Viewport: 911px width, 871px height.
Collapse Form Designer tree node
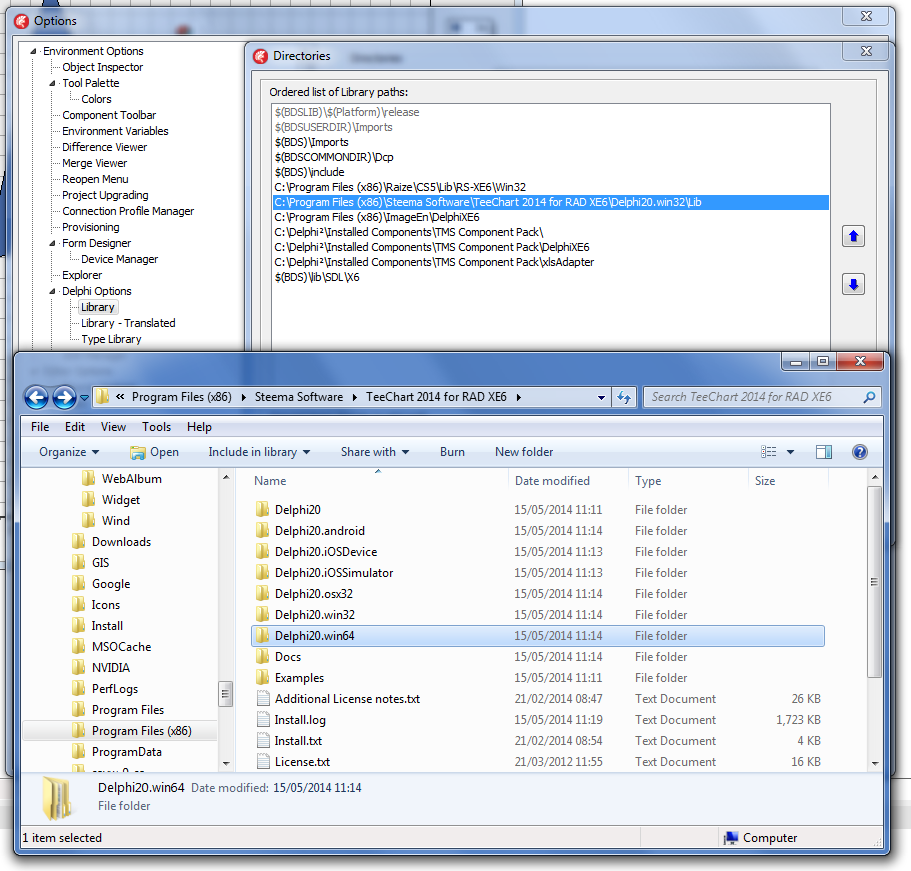pos(53,243)
